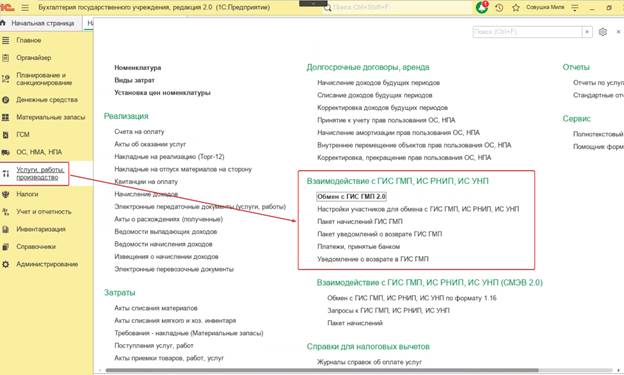Open Счета на оплату link
The image size is (624, 375).
pos(139,131)
